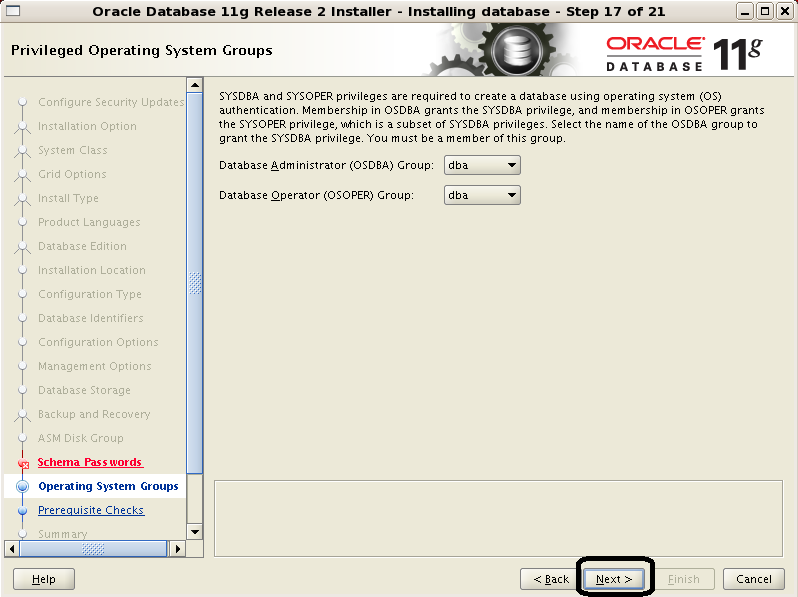Open the Help dialog
798x597 pixels.
(x=43, y=579)
